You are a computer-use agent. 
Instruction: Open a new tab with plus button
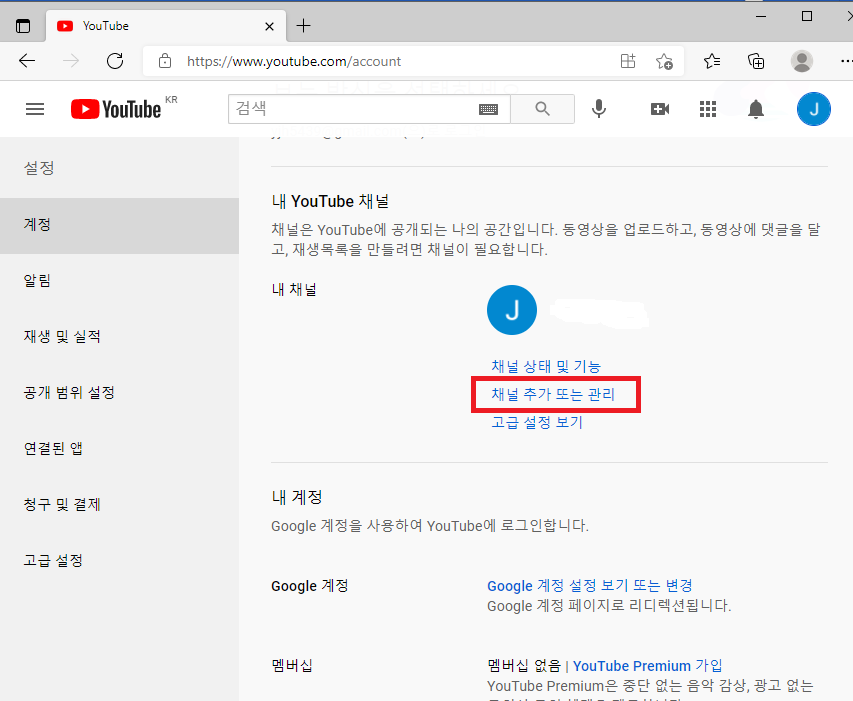pos(303,26)
